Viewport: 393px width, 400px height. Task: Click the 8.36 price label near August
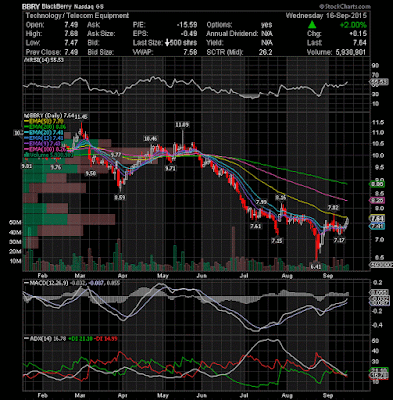(281, 197)
